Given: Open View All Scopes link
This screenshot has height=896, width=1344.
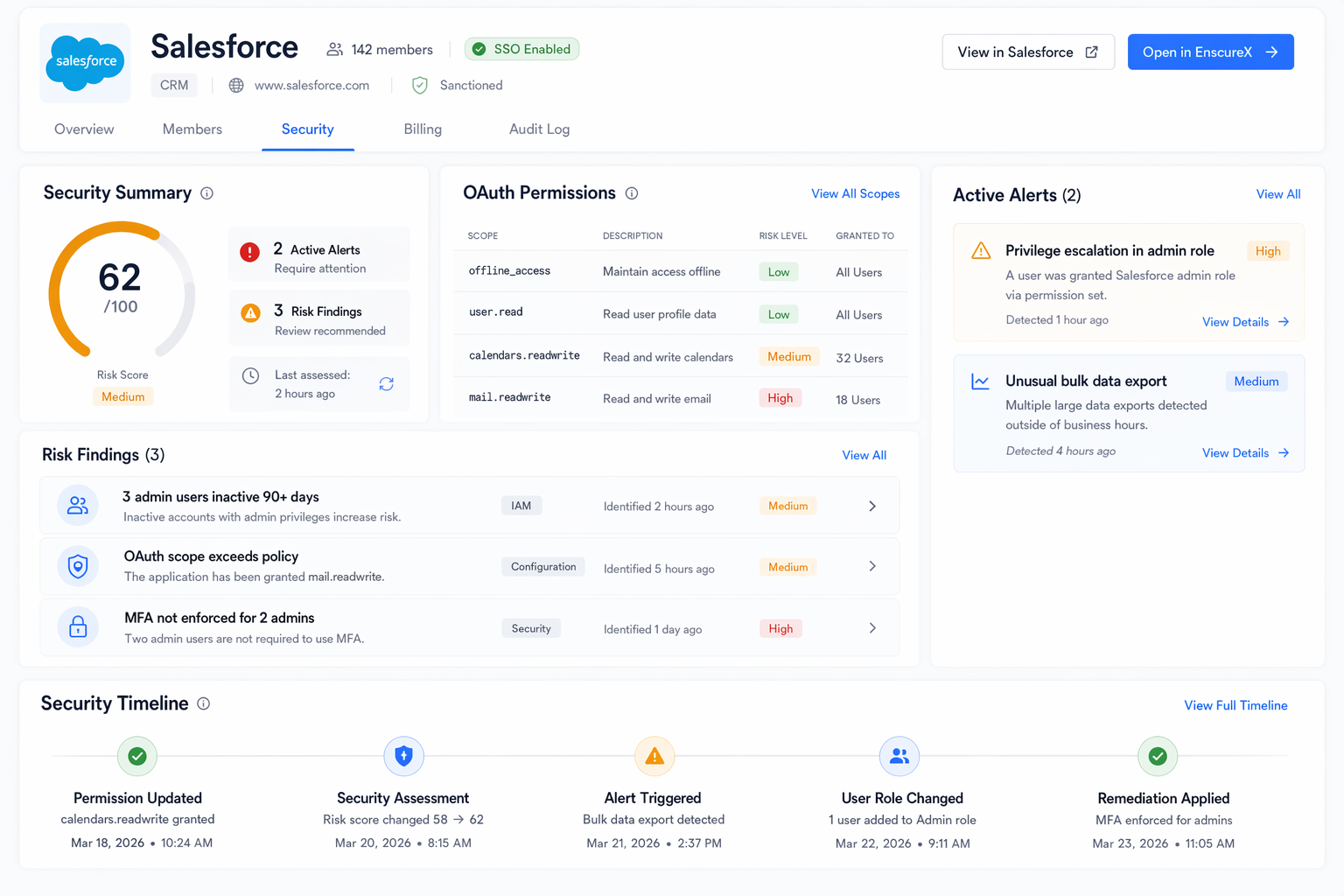Looking at the screenshot, I should click(x=855, y=193).
